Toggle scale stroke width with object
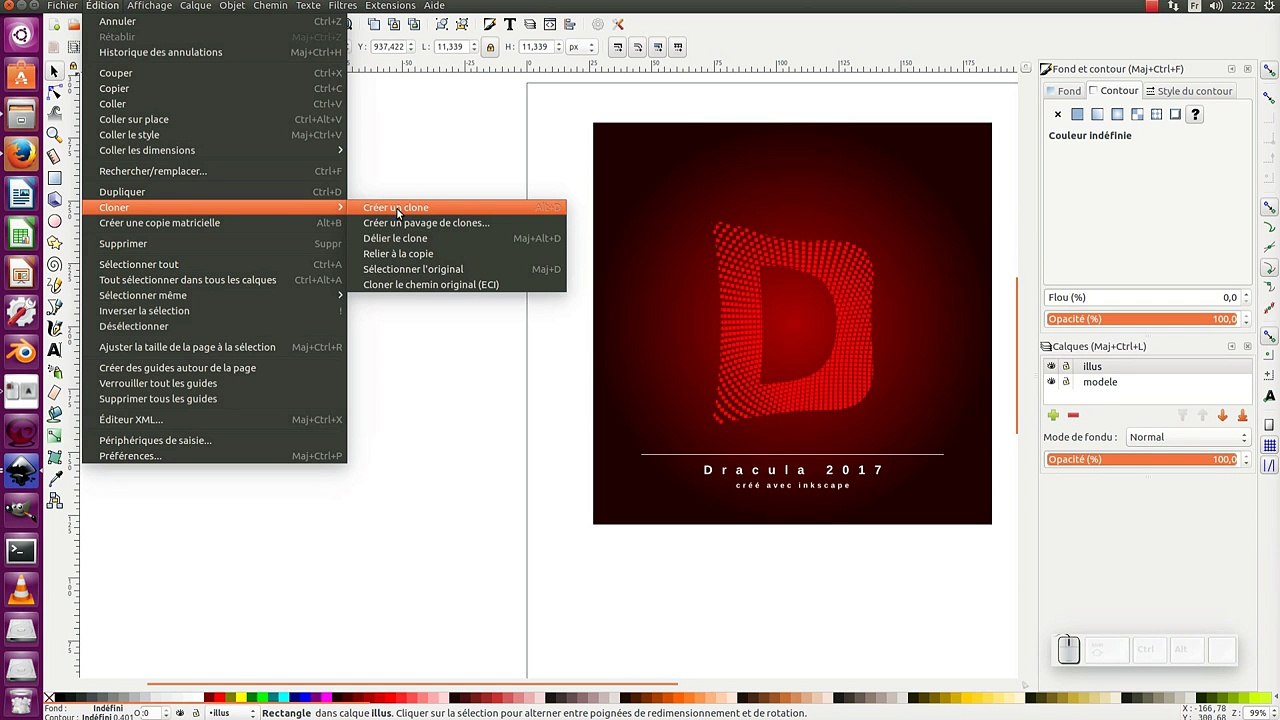The height and width of the screenshot is (720, 1280). coord(618,47)
